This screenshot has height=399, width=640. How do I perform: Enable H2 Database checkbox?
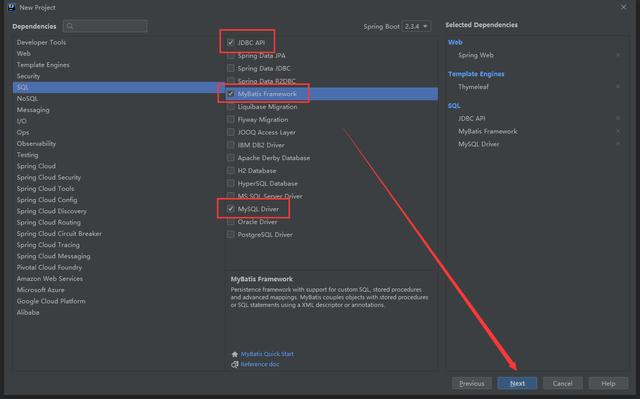(x=231, y=171)
